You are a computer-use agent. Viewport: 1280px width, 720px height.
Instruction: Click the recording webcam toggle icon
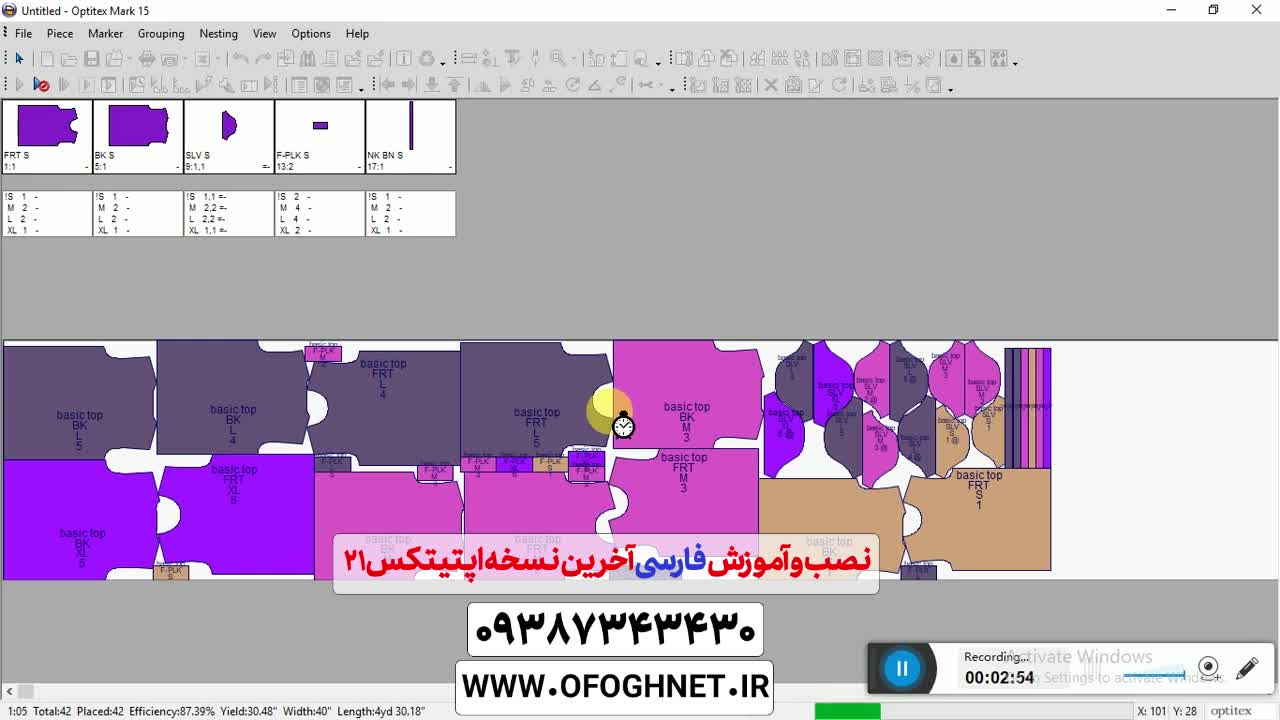pos(1208,668)
